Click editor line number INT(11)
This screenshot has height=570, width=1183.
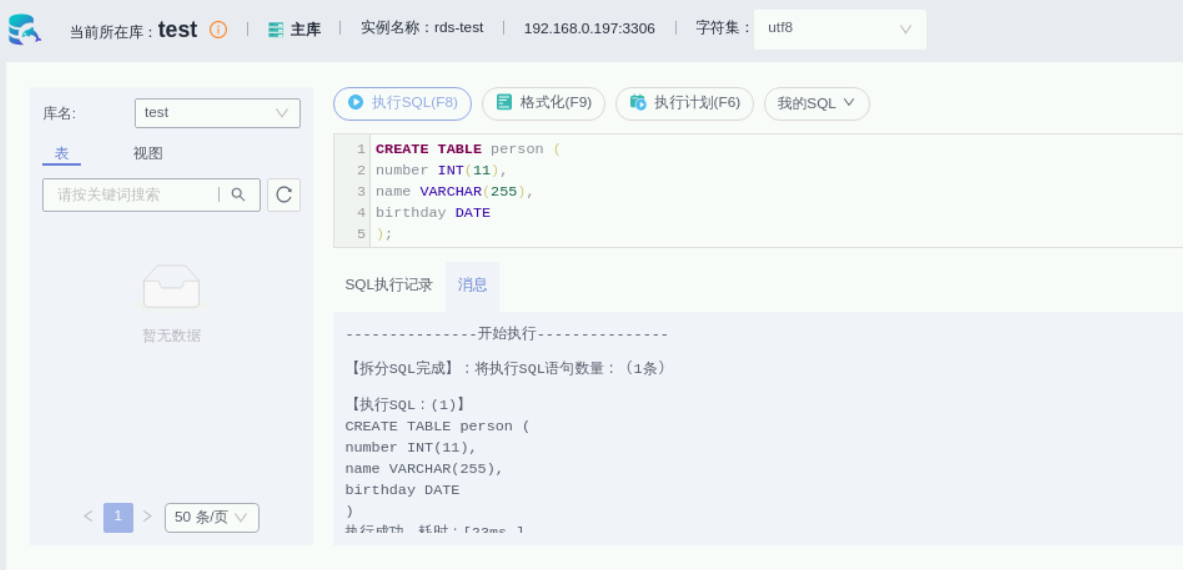coord(441,170)
